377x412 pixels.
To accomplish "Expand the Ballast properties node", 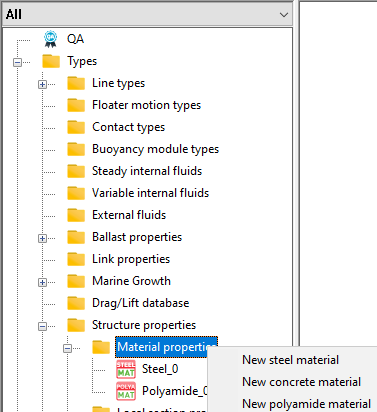I will [42, 238].
